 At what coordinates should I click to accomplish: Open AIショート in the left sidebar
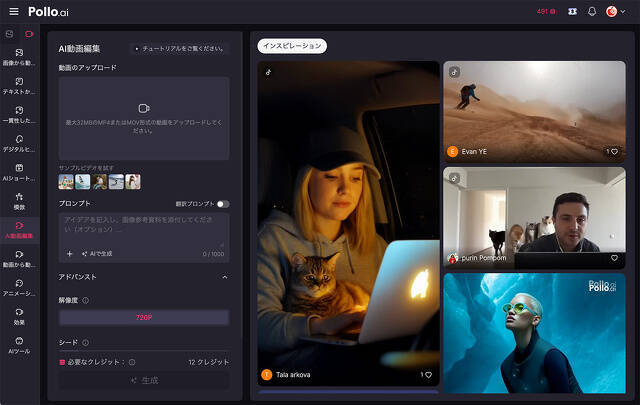click(x=20, y=173)
